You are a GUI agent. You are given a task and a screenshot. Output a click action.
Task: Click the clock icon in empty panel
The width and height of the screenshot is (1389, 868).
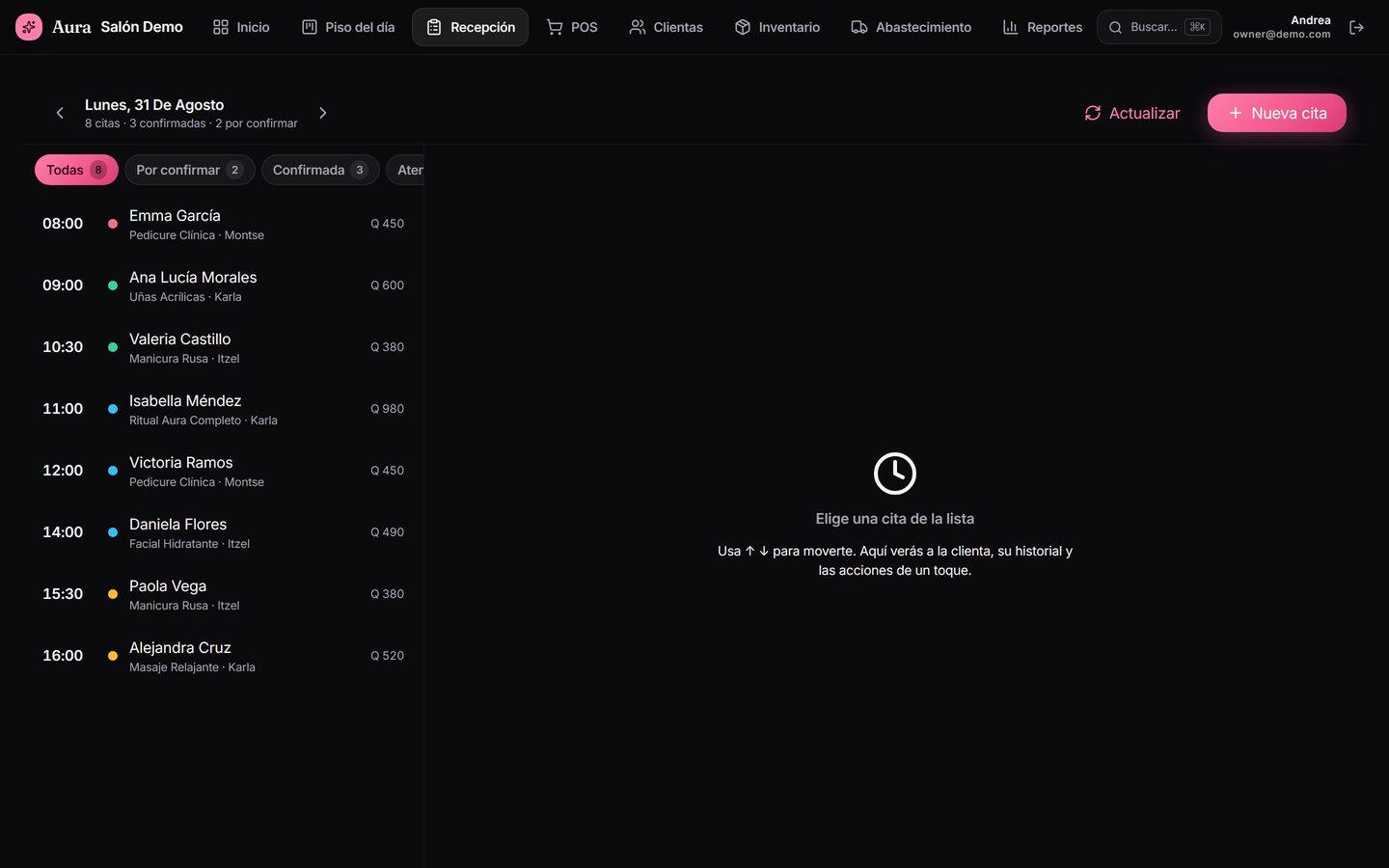895,474
